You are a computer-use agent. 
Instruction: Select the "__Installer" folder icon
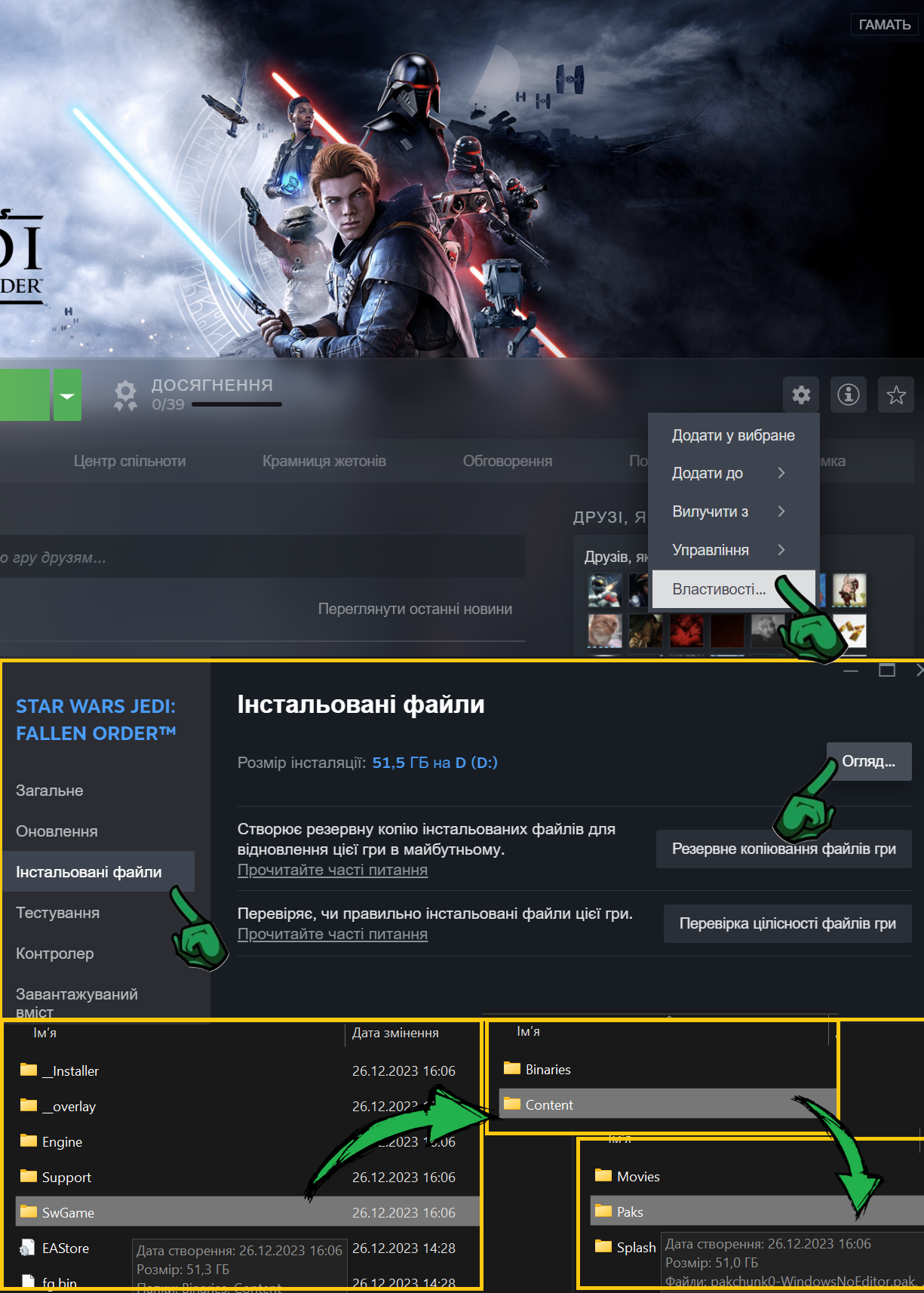coord(29,1070)
